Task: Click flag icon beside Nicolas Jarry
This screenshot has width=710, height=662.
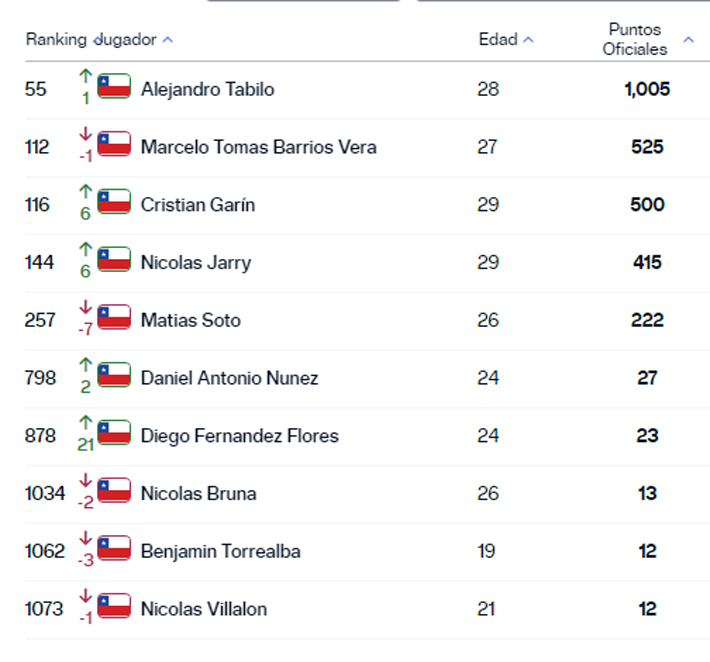Action: click(x=114, y=261)
